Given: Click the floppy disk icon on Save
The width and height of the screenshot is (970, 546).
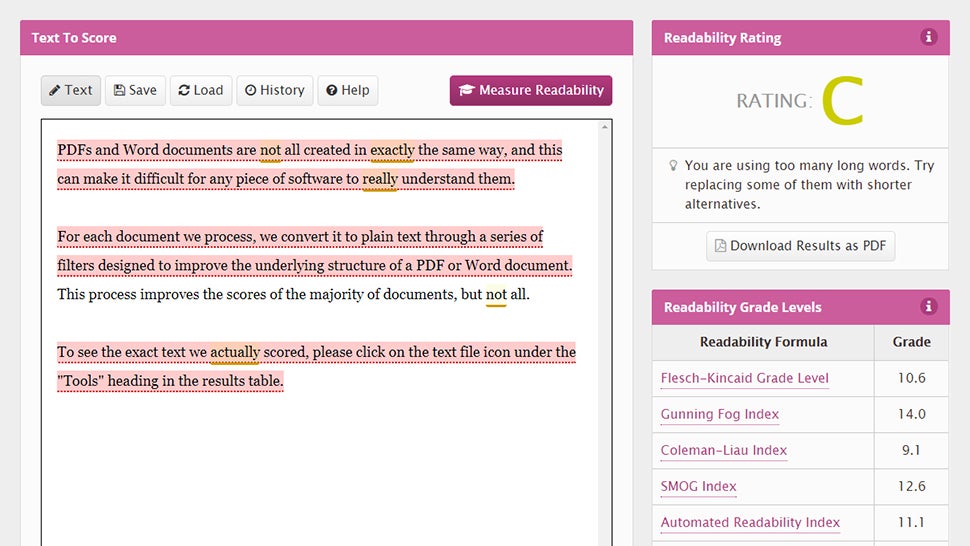Looking at the screenshot, I should pos(119,90).
